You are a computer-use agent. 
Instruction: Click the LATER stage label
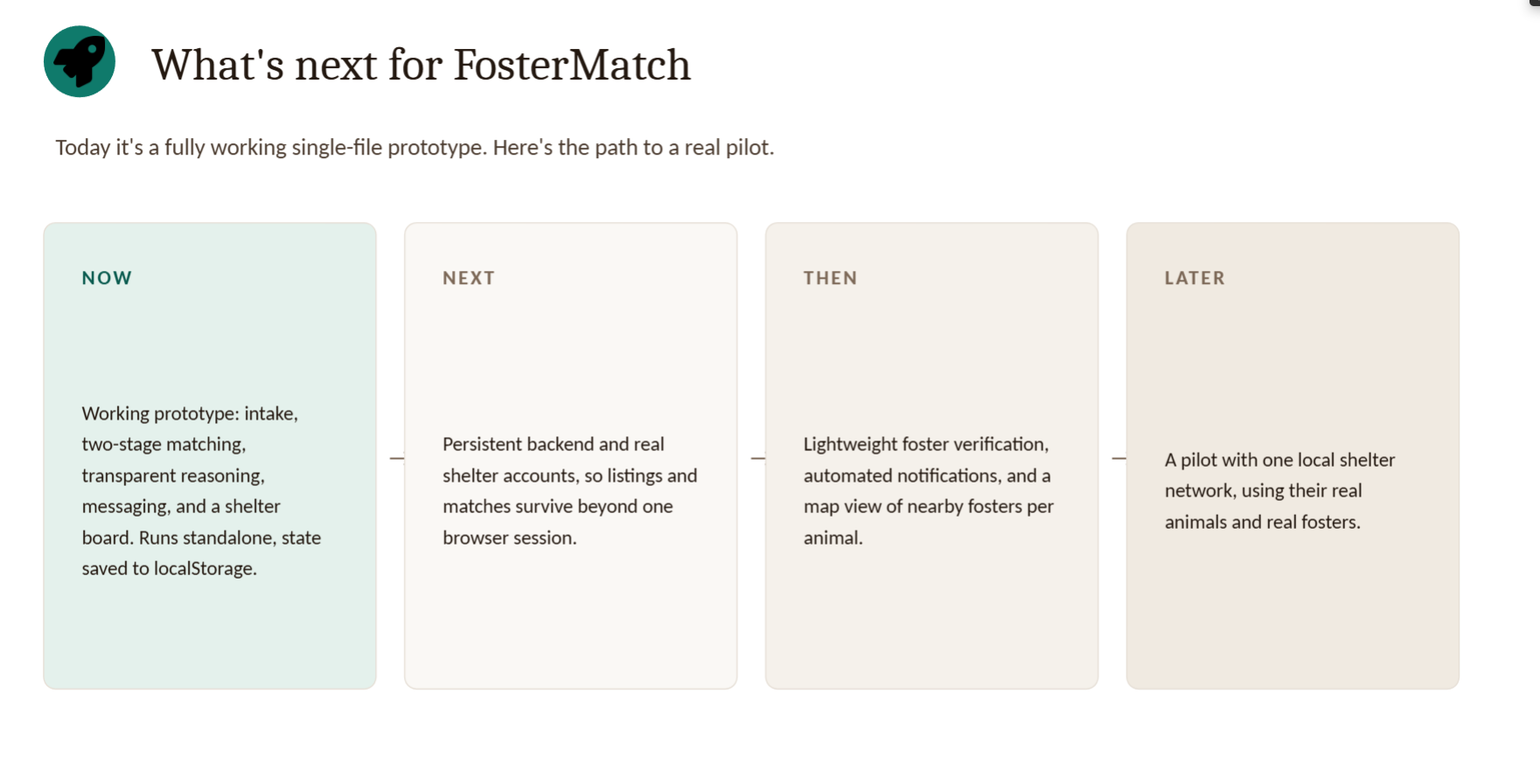click(x=1195, y=278)
